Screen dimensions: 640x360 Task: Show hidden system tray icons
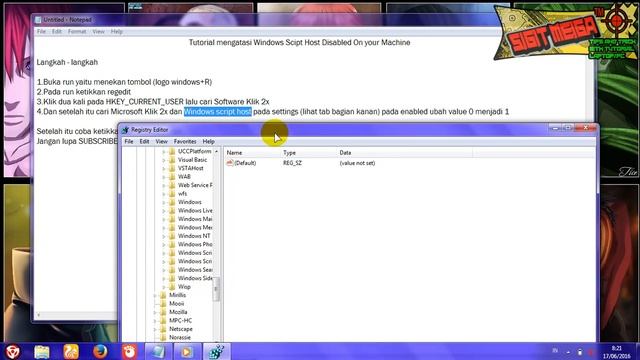coord(568,352)
